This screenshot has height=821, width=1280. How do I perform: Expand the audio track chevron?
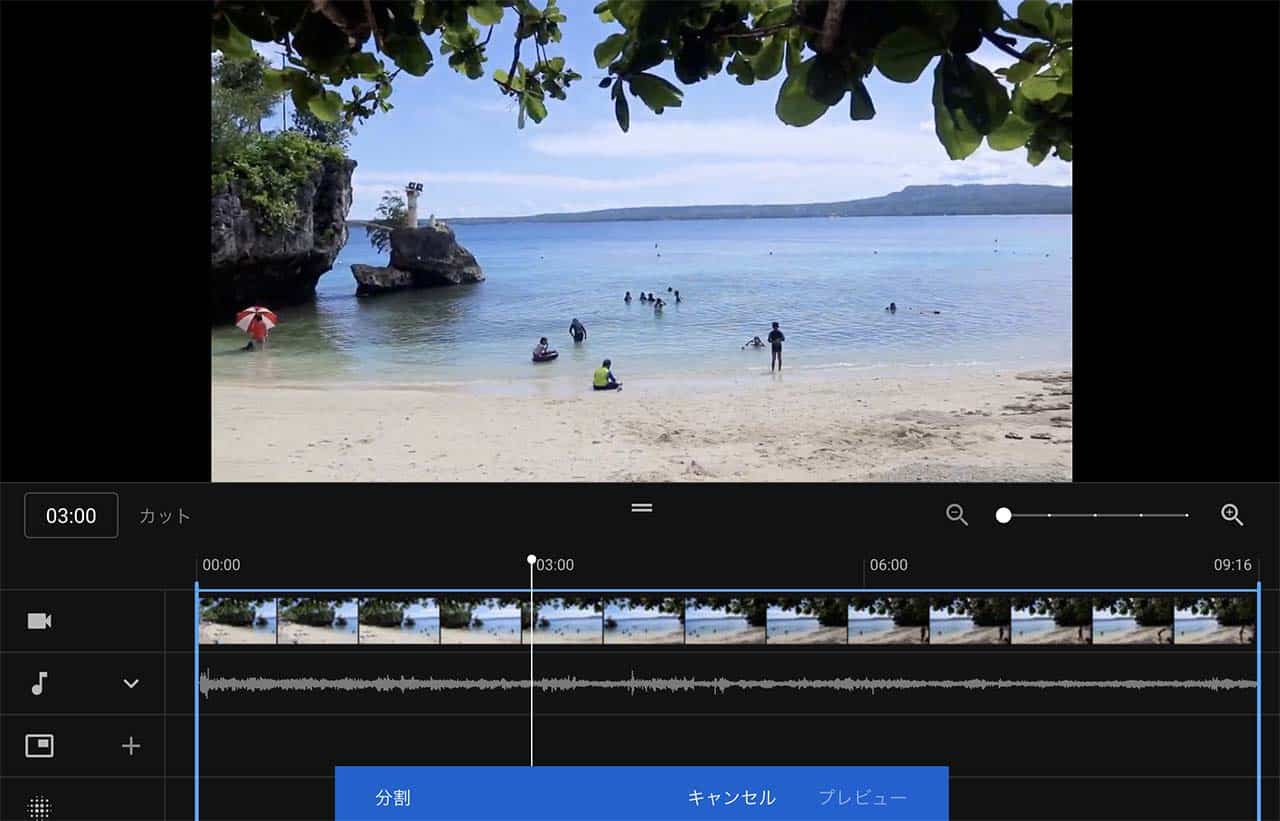(x=131, y=683)
